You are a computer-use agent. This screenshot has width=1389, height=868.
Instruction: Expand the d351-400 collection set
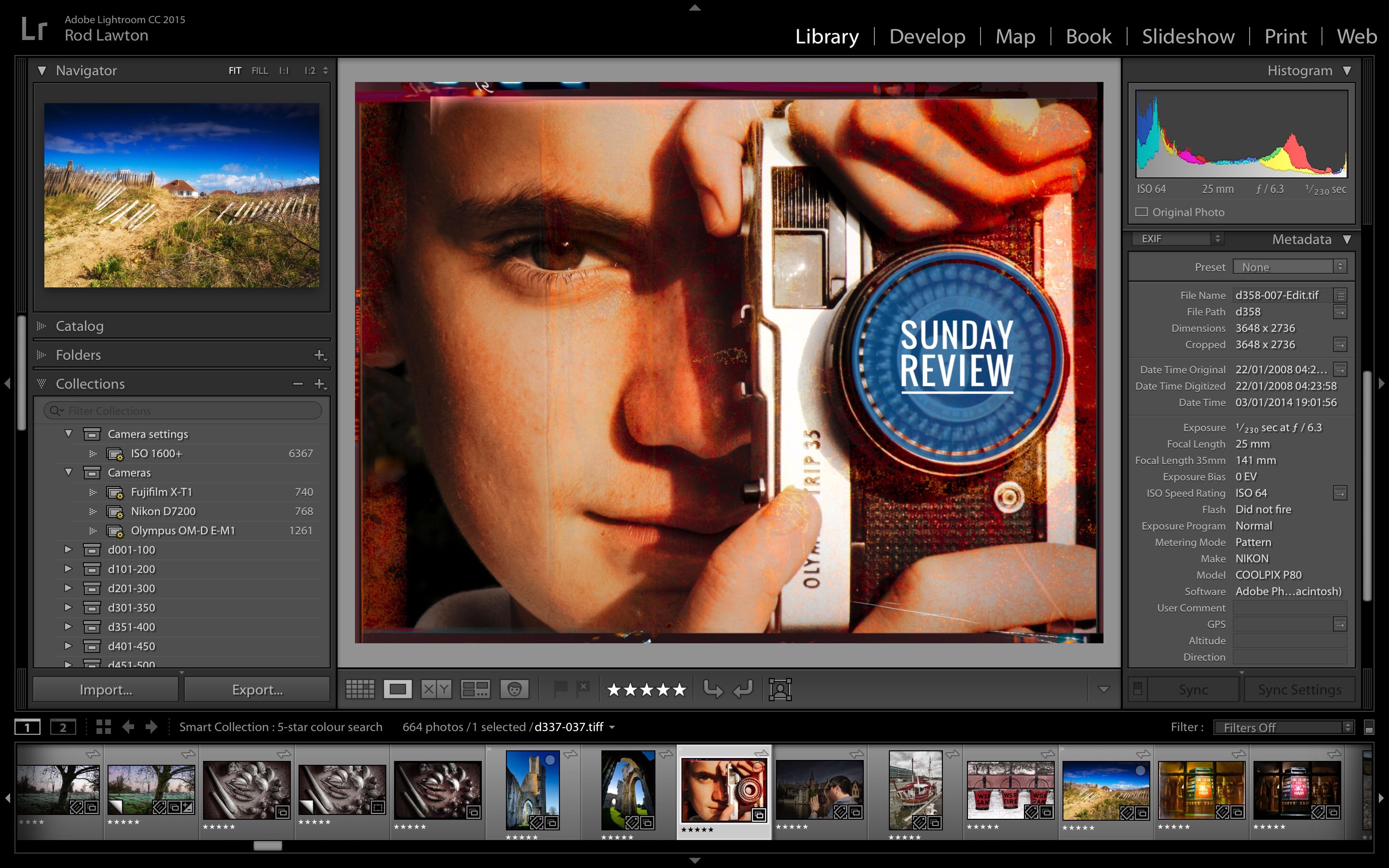[68, 626]
